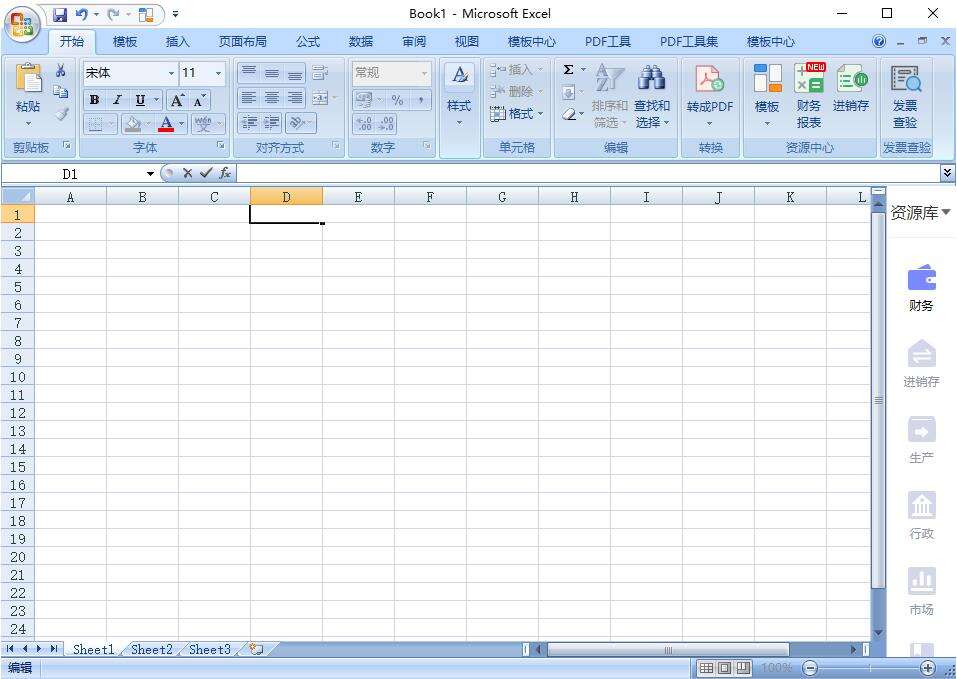The width and height of the screenshot is (957, 679).
Task: Open the Templates (模板) resource icon
Action: tap(767, 96)
